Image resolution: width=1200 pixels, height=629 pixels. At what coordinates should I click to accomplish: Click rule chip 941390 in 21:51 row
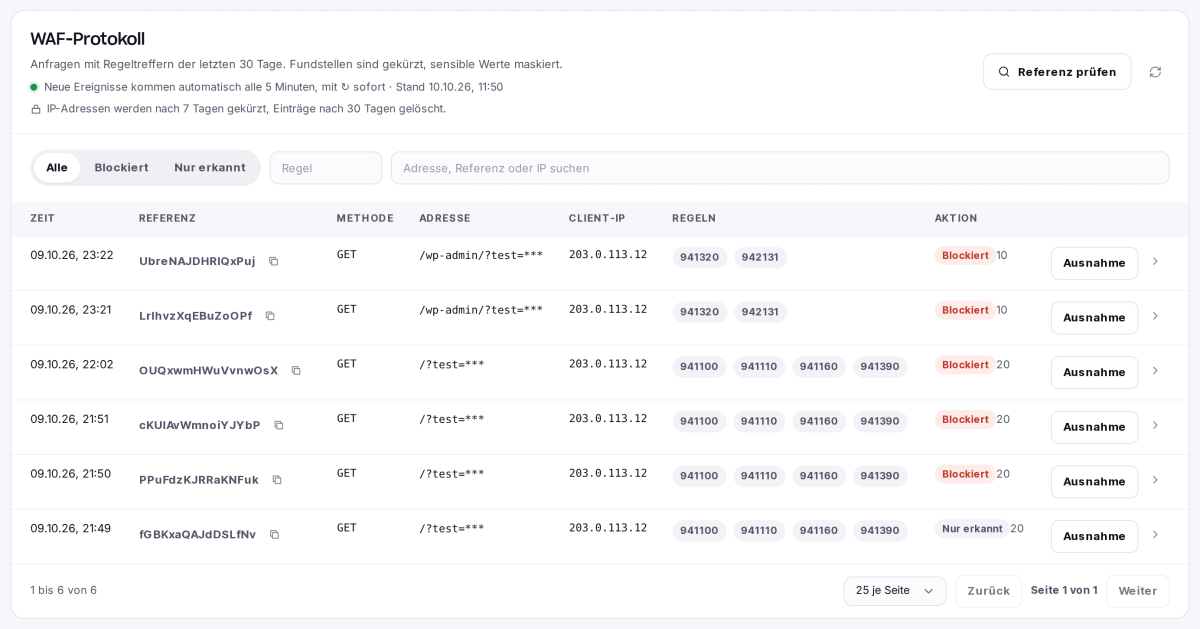pyautogui.click(x=880, y=421)
